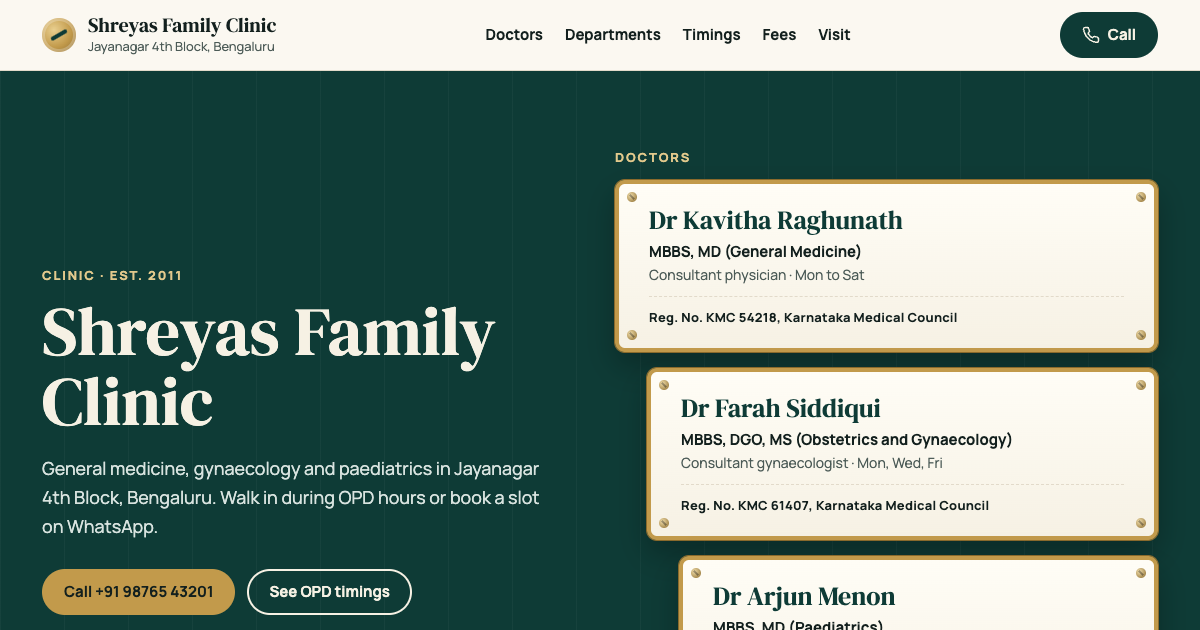Select Dr Farah Siddiqui name heading
This screenshot has height=630, width=1200.
[x=781, y=409]
